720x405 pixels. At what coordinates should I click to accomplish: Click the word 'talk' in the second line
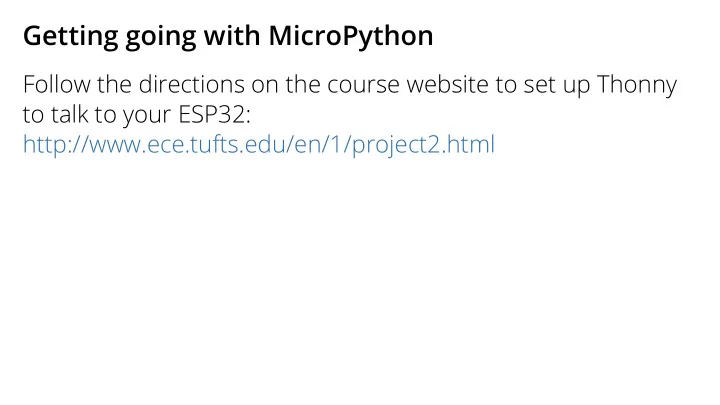click(69, 114)
